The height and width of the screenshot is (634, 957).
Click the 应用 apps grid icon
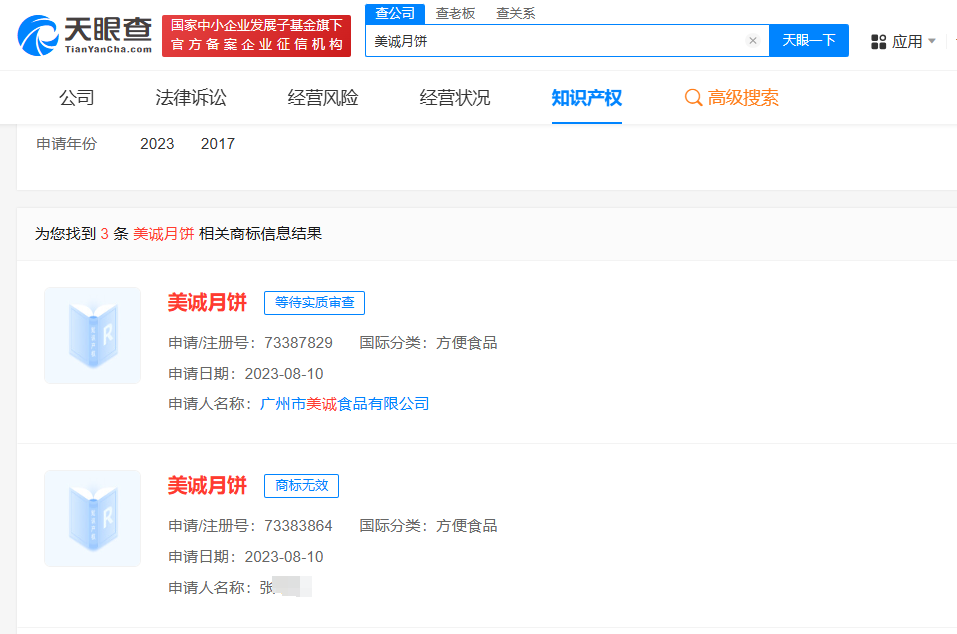pos(878,41)
